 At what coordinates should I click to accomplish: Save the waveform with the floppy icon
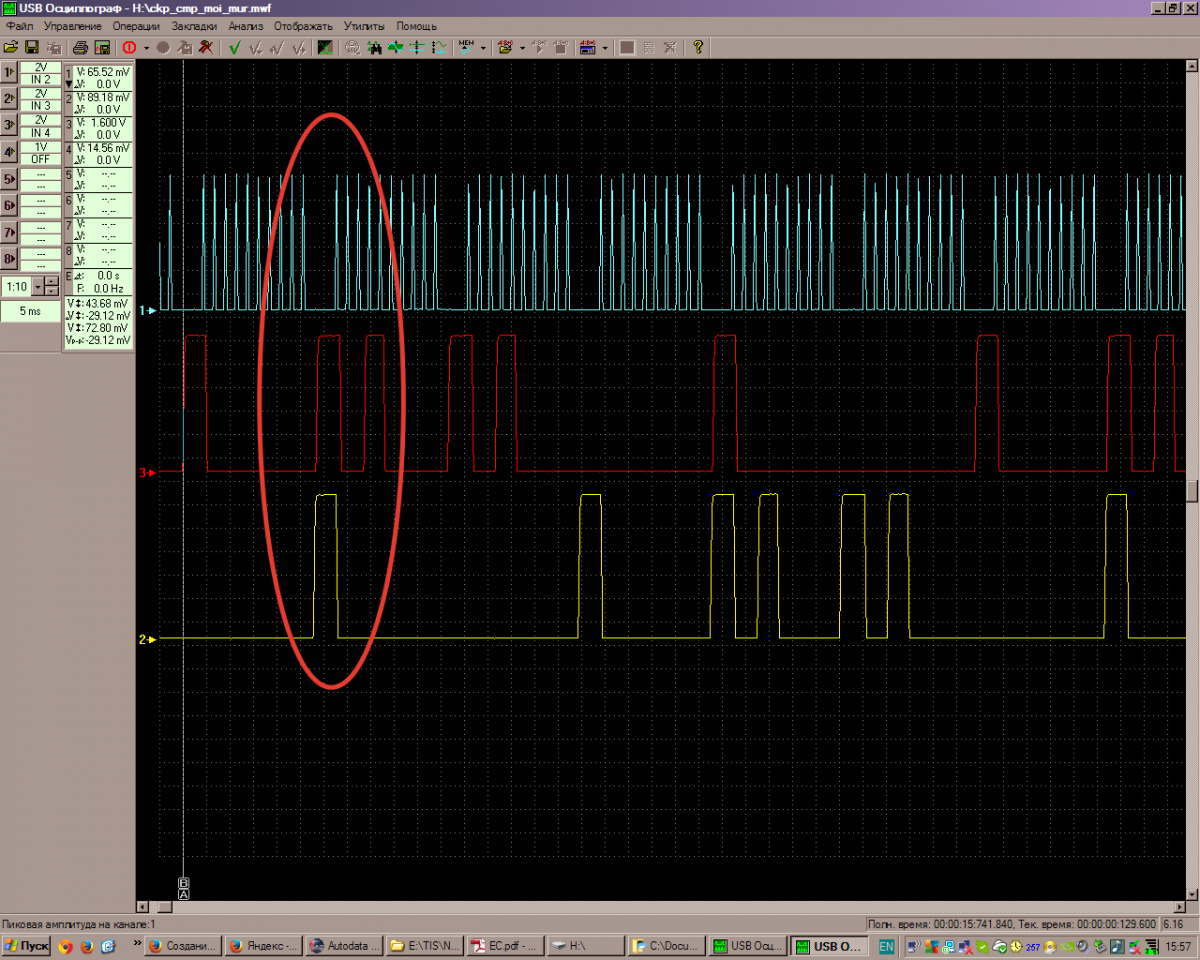(32, 47)
